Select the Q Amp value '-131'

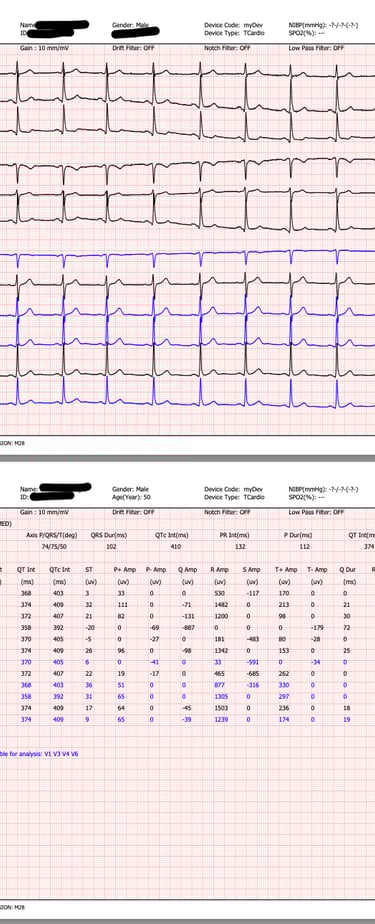coord(189,615)
